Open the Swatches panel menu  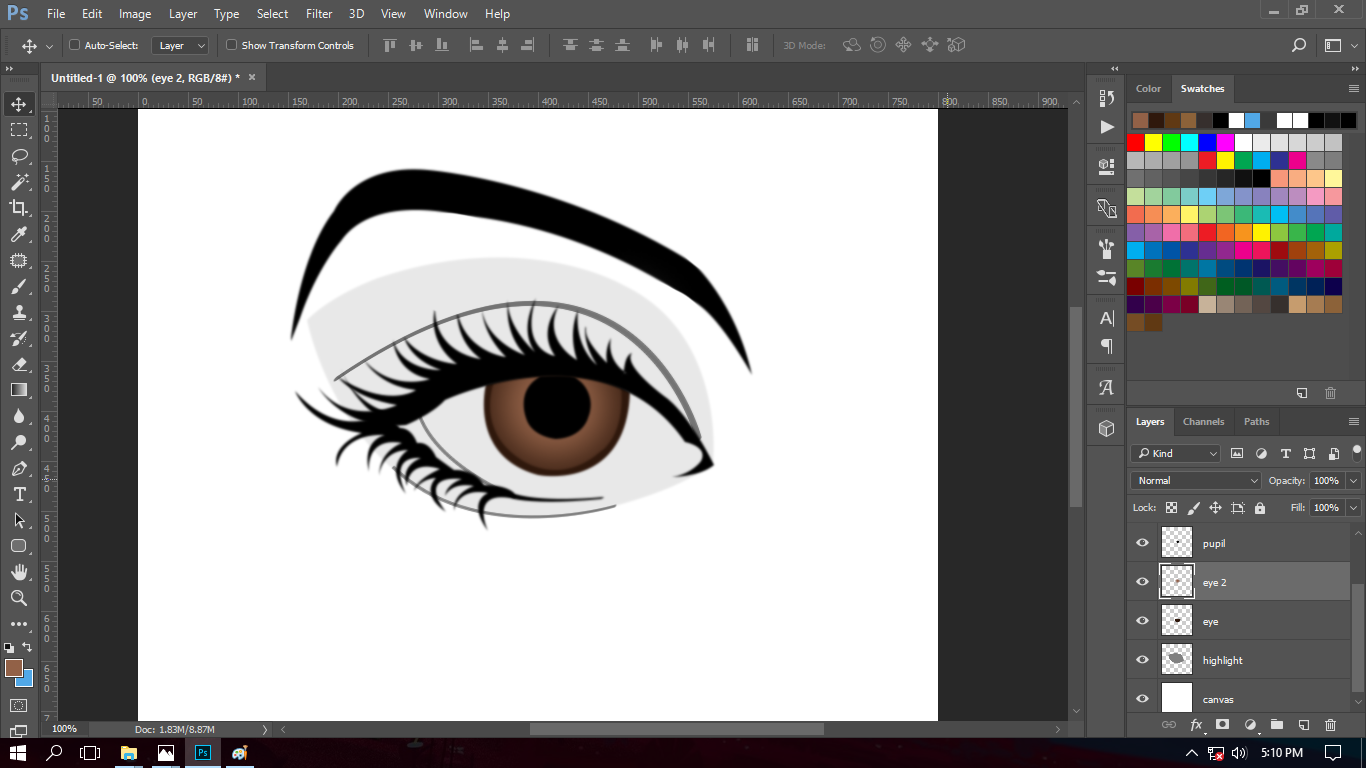(x=1353, y=89)
